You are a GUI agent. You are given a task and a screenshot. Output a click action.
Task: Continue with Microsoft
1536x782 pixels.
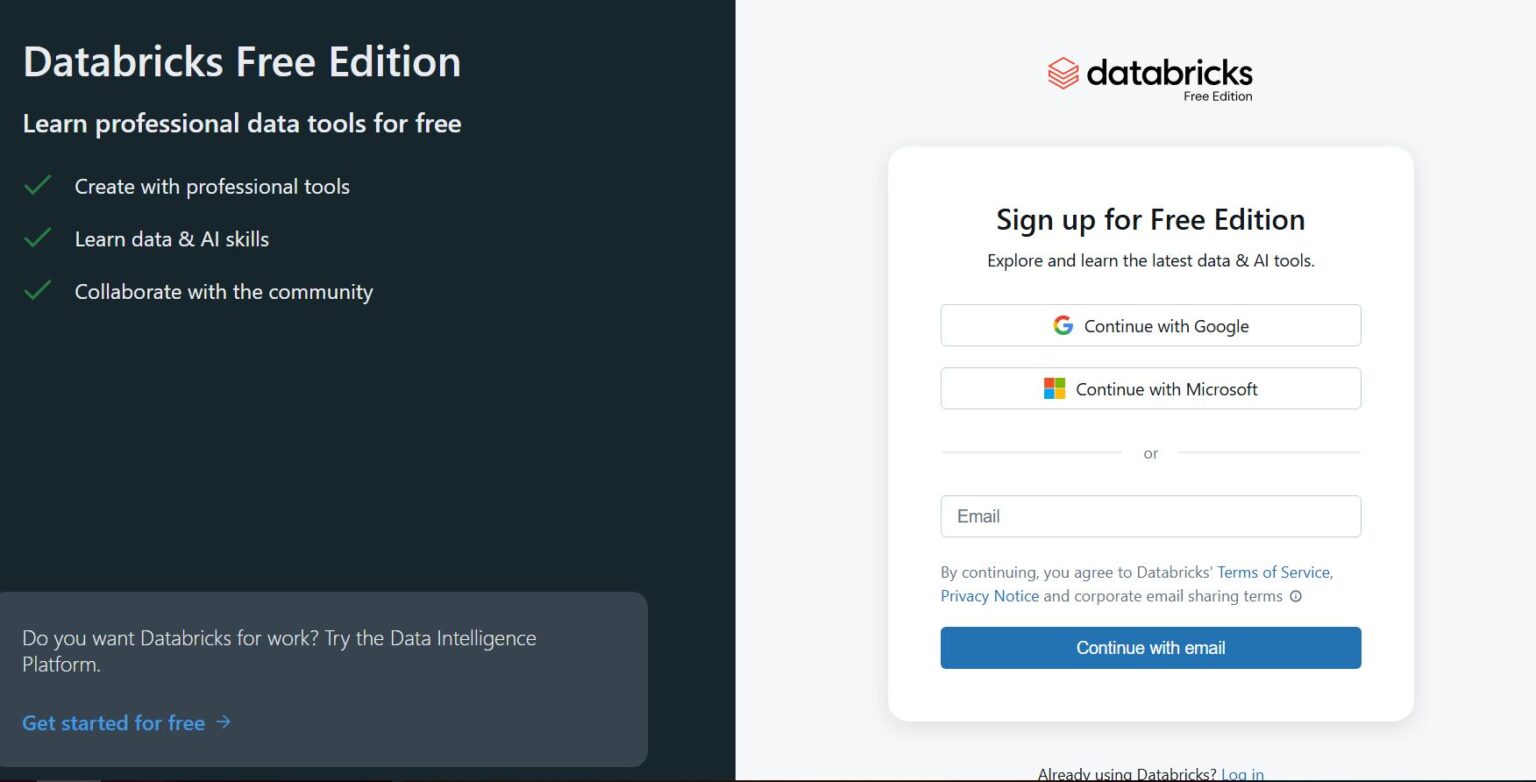(x=1150, y=388)
